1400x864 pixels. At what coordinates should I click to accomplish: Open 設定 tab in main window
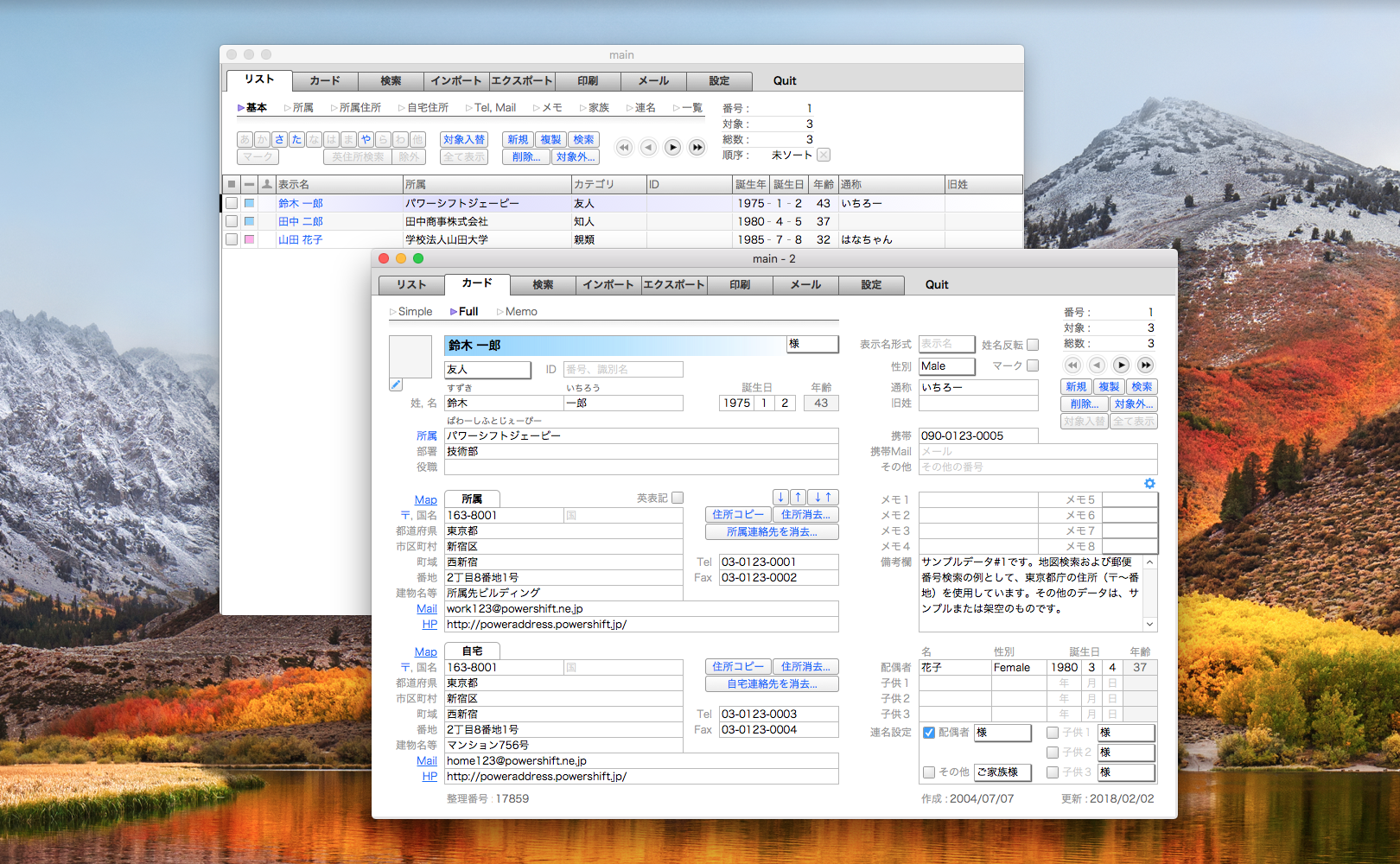click(719, 81)
